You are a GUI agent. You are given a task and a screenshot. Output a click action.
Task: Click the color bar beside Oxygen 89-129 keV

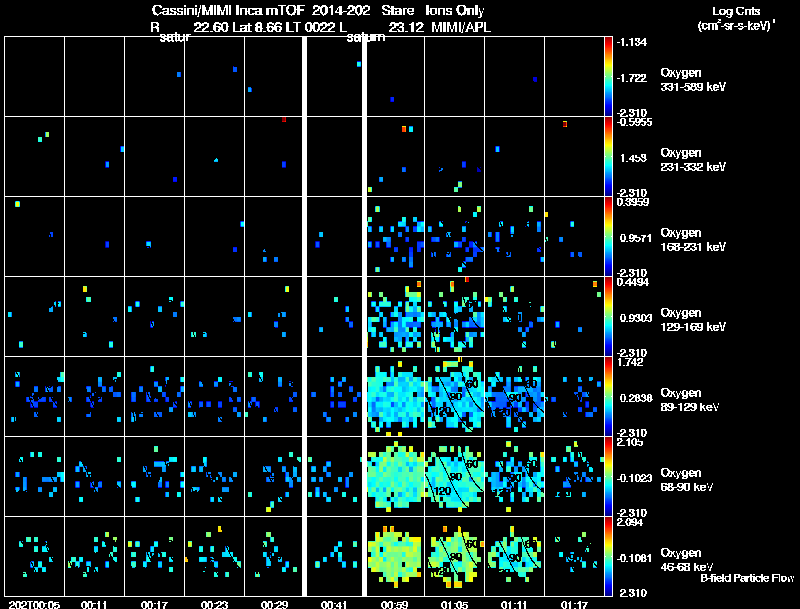coord(608,397)
